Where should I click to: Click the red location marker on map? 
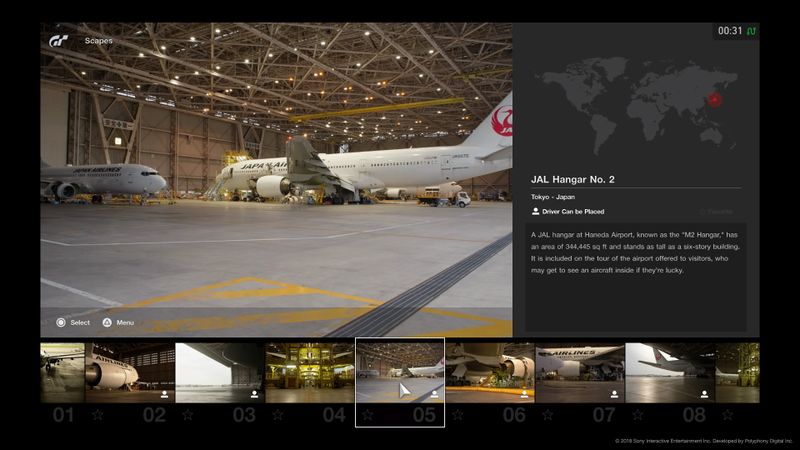714,98
